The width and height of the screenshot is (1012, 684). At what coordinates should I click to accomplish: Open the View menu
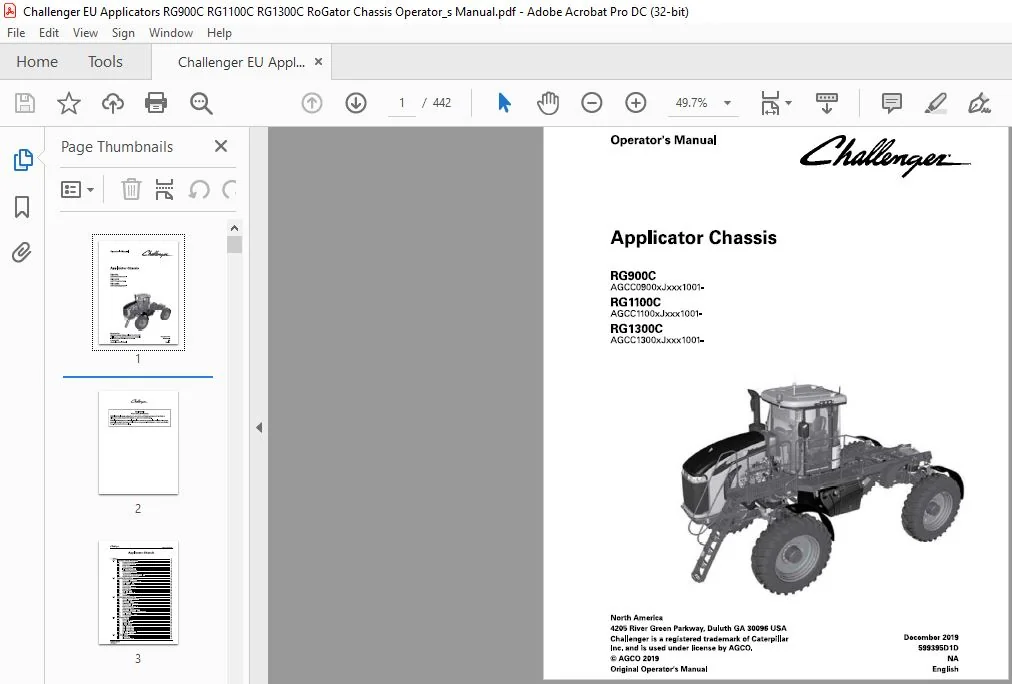[85, 33]
